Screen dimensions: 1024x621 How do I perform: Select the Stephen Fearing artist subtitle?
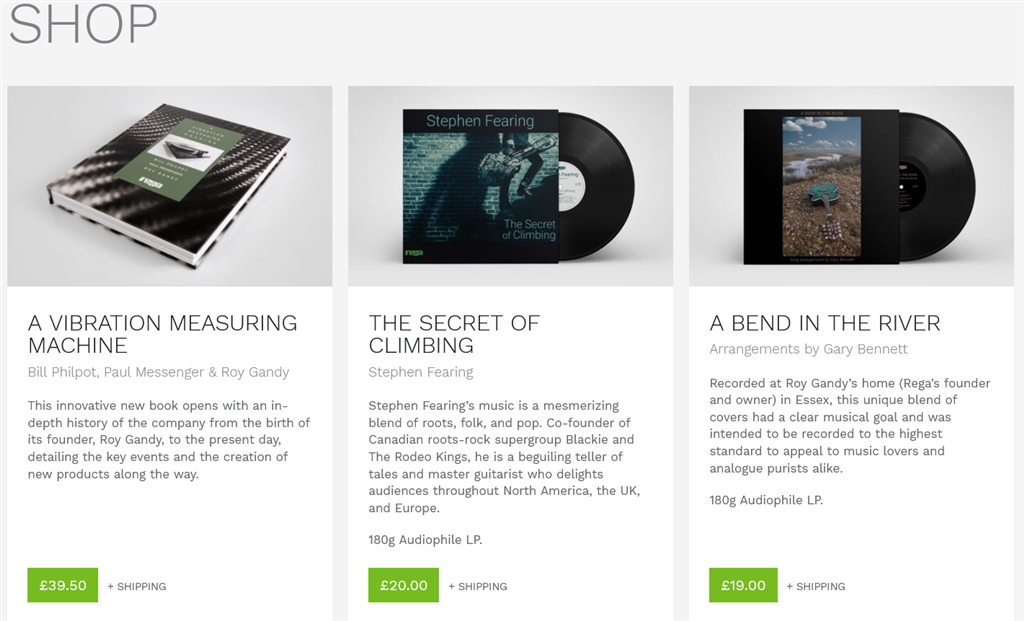click(x=421, y=372)
